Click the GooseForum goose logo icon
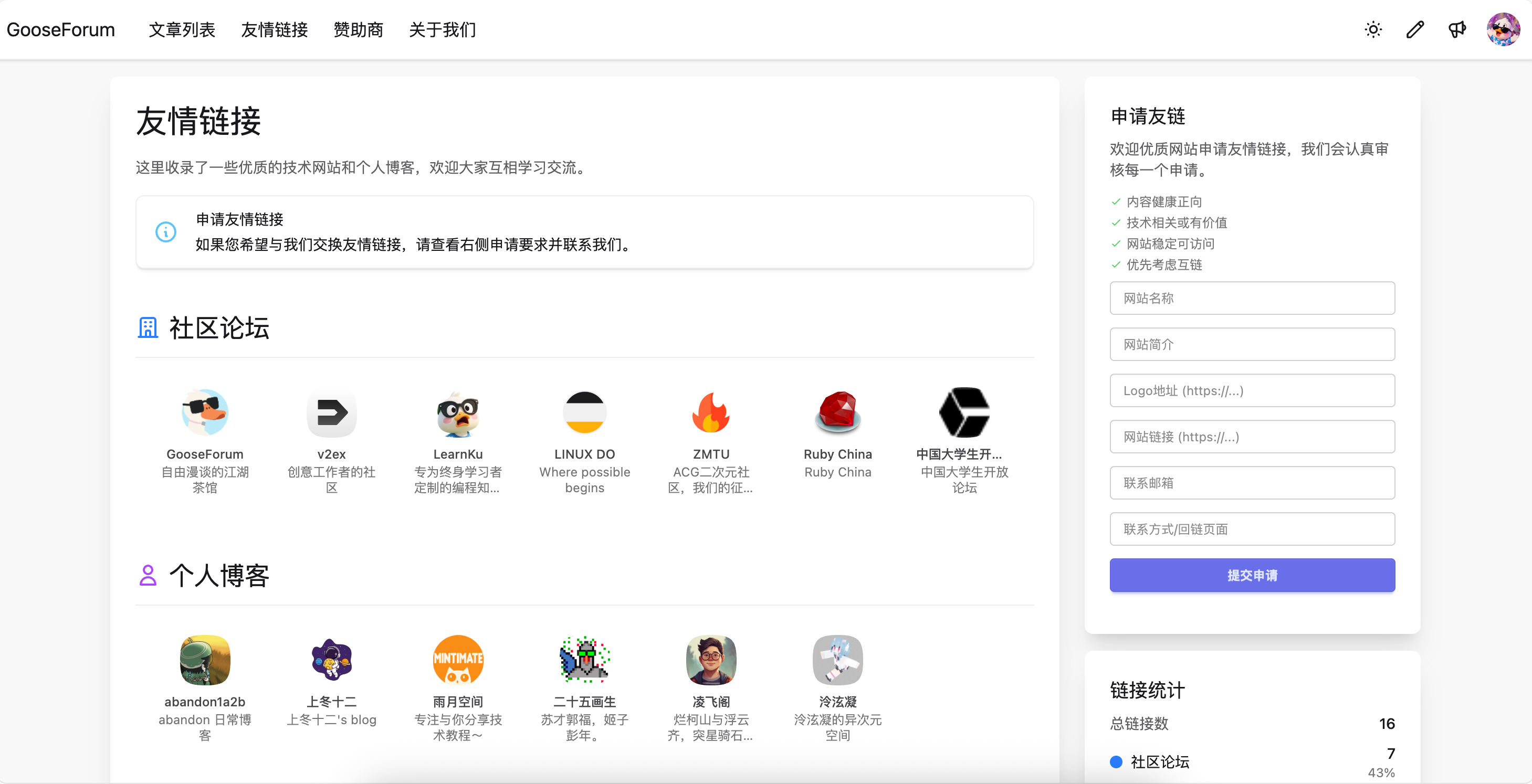Screen dimensions: 1532x784 205,412
